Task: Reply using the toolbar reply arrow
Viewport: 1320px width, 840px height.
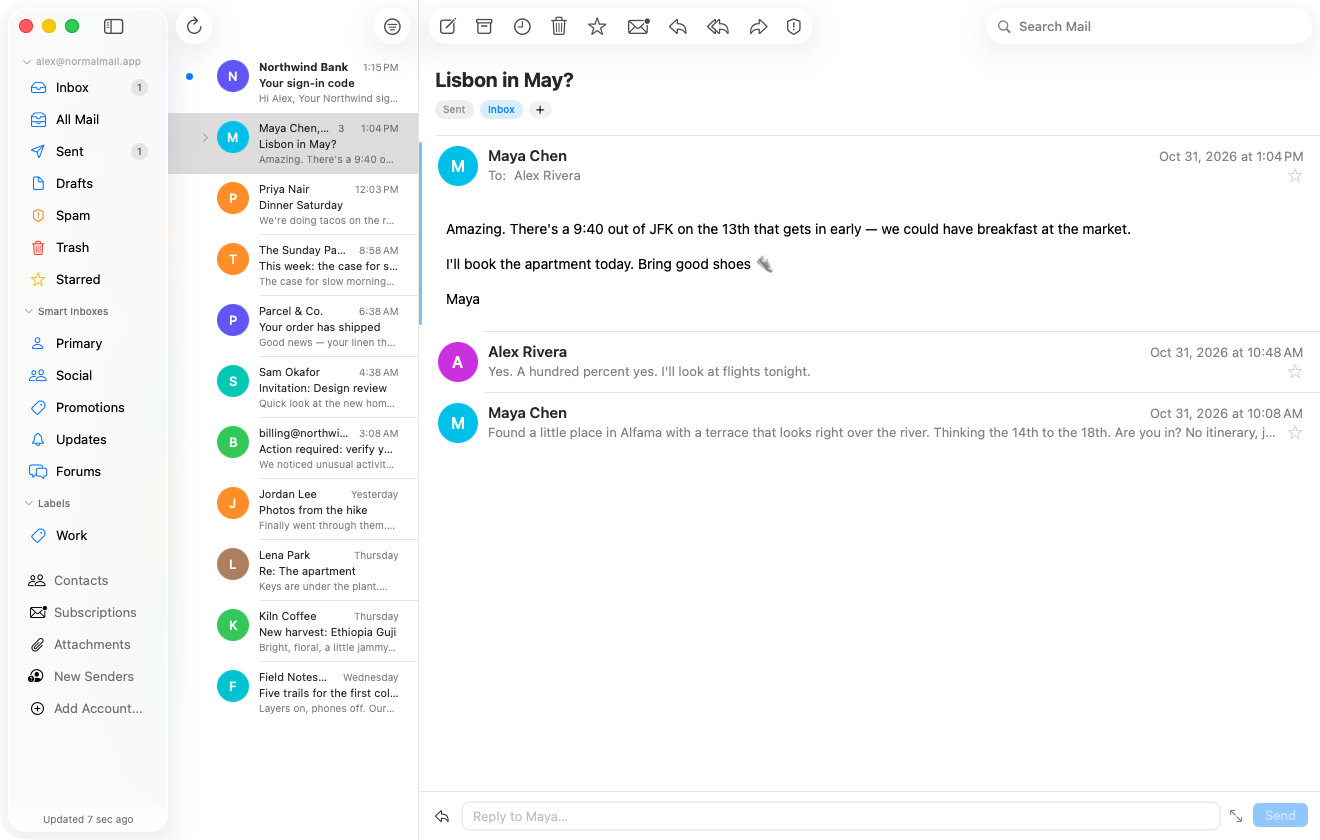Action: click(x=678, y=27)
